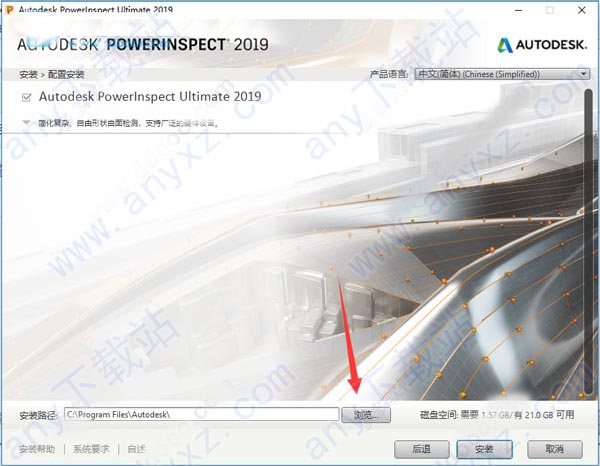Screen dimensions: 600x466
Task: Toggle the Autodesk PowerInspect Ultimate 2019 checkbox
Action: point(26,98)
